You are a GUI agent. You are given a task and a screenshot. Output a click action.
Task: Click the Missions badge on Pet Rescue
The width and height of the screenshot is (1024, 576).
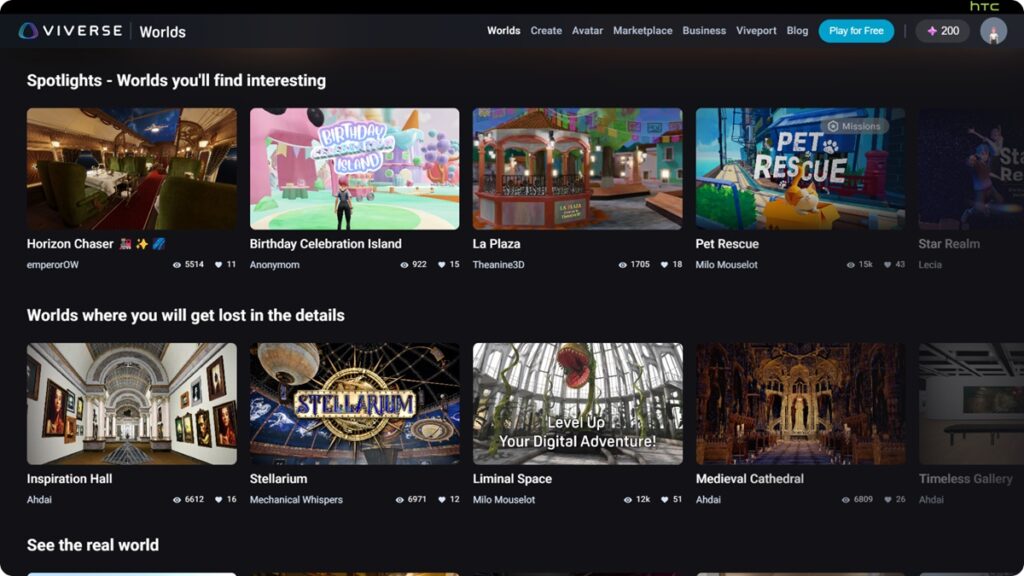(x=854, y=126)
